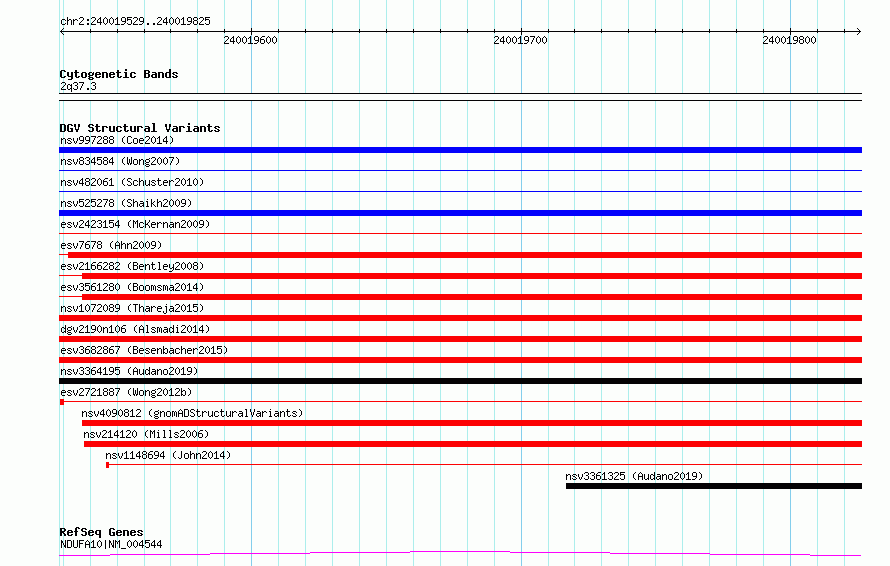Open nsv4090812 (gnomADStructuralVariants) label
The image size is (890, 566).
pyautogui.click(x=192, y=413)
